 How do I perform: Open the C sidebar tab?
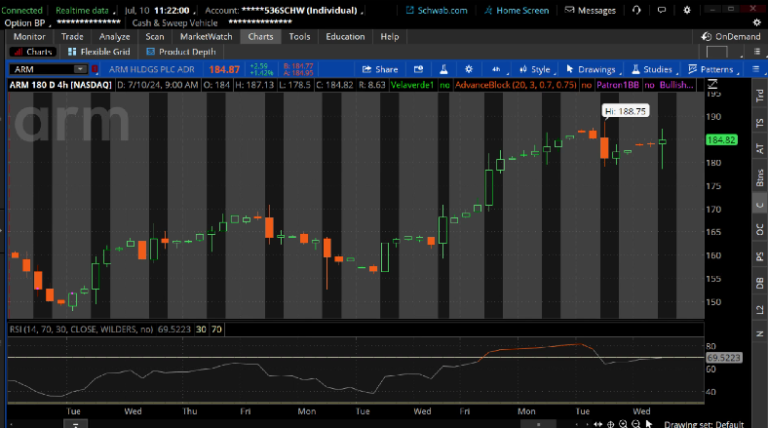click(x=760, y=205)
